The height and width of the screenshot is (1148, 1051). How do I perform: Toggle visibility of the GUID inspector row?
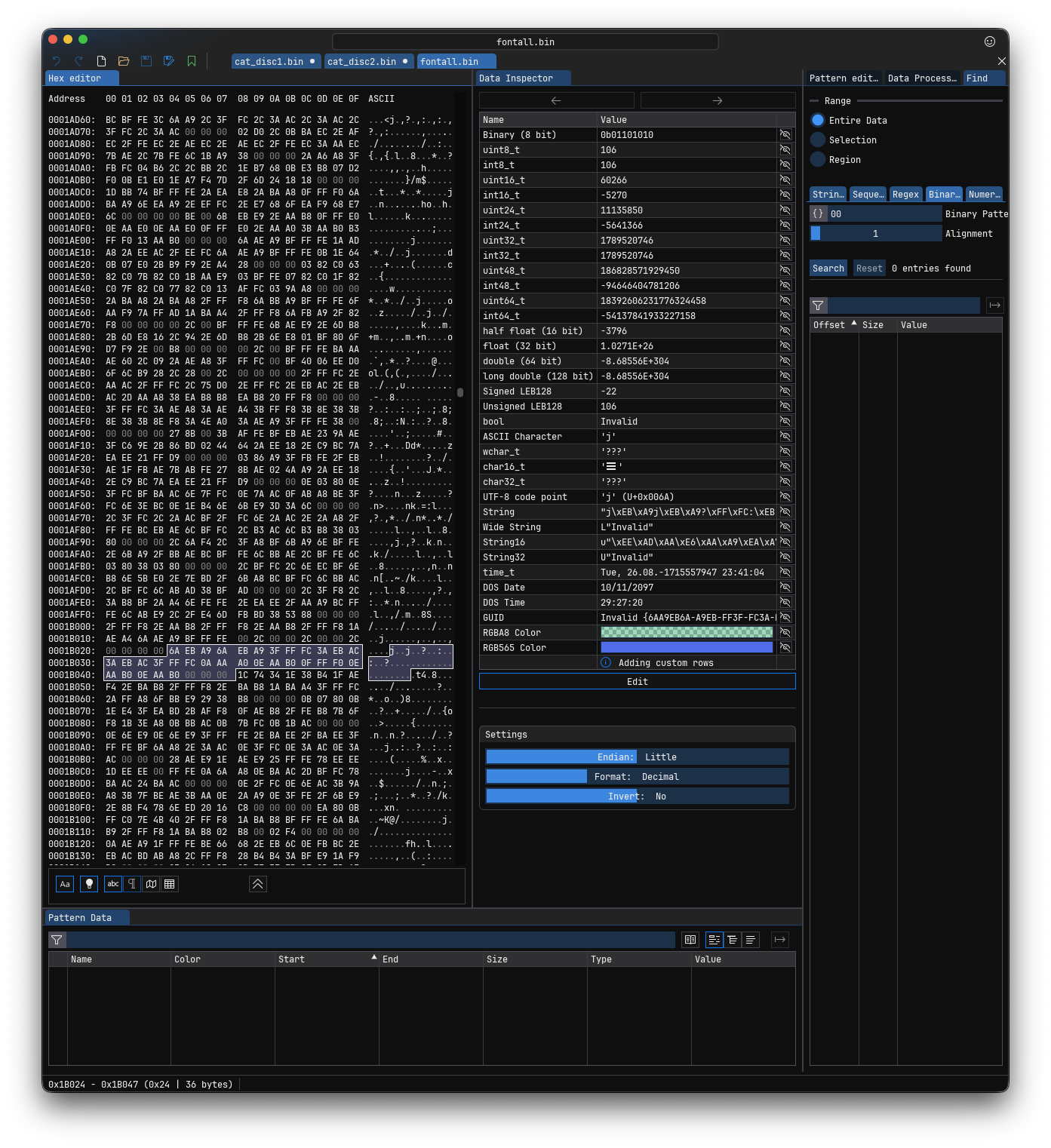click(x=785, y=618)
